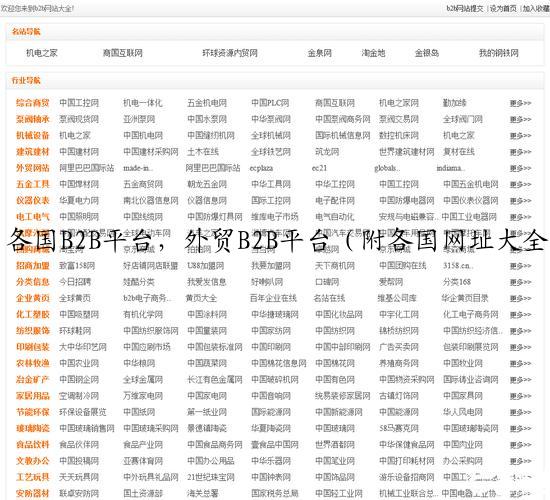Screen dimensions: 550x500
Task: Open the 机电一体化 link
Action: pyautogui.click(x=143, y=103)
